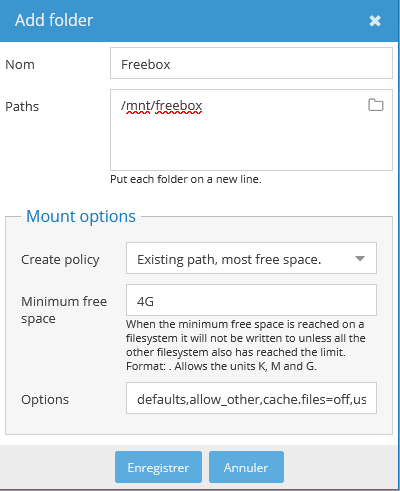The height and width of the screenshot is (491, 400).
Task: Click the 'Put each folder on a new line.' hint
Action: 186,179
